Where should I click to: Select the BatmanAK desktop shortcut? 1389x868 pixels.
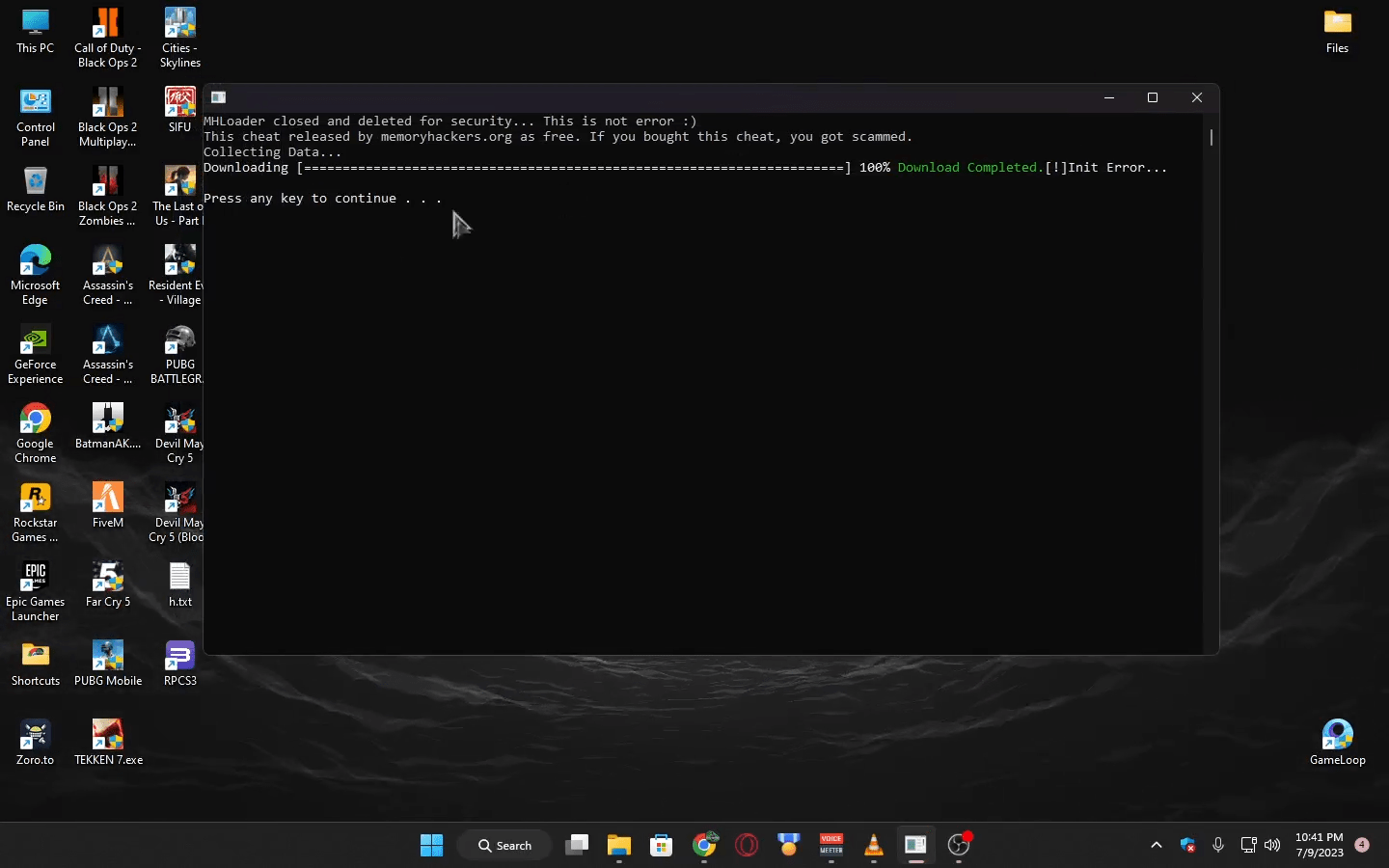tap(108, 426)
